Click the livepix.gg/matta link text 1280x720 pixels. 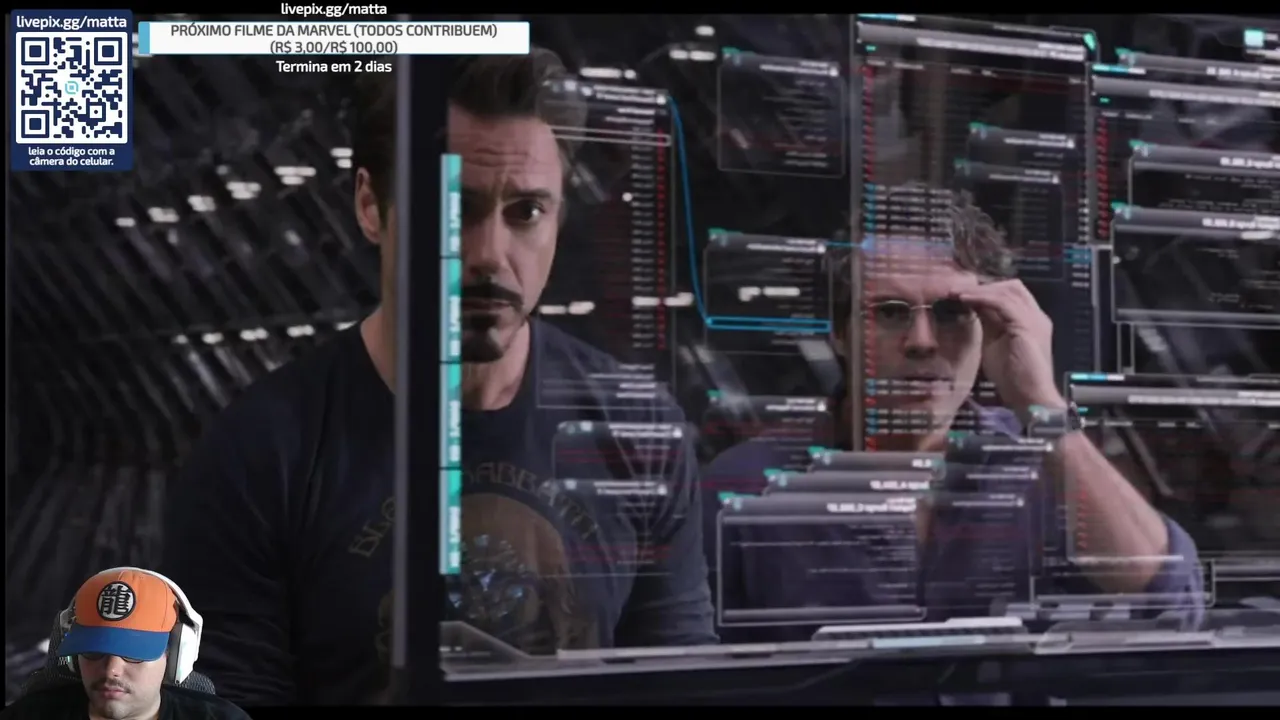tap(334, 9)
